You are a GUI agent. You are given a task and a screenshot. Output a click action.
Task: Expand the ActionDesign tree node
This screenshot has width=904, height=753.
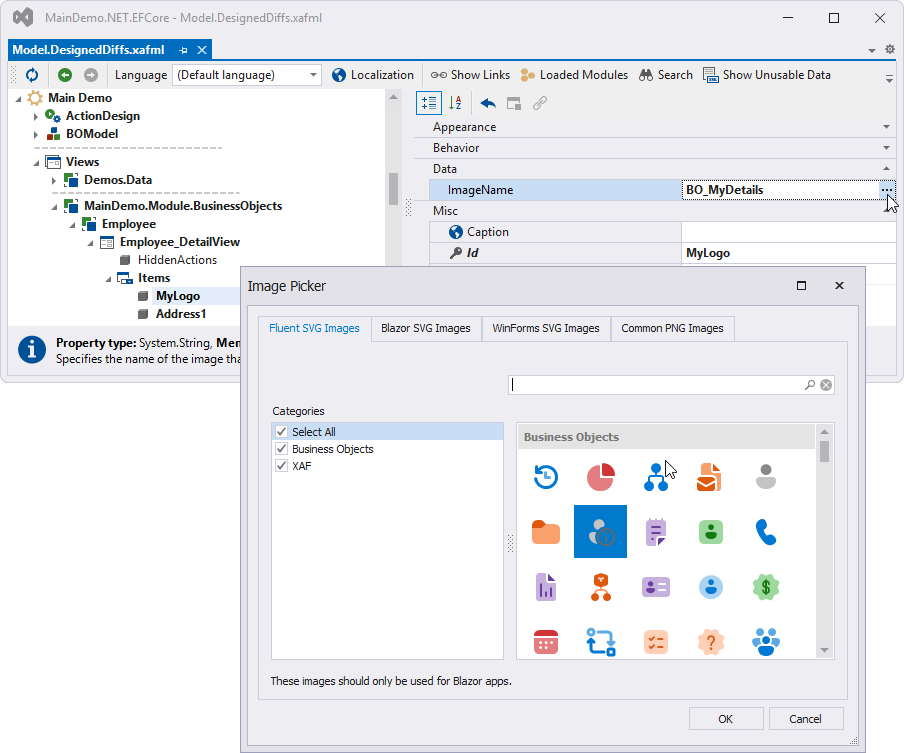(36, 117)
